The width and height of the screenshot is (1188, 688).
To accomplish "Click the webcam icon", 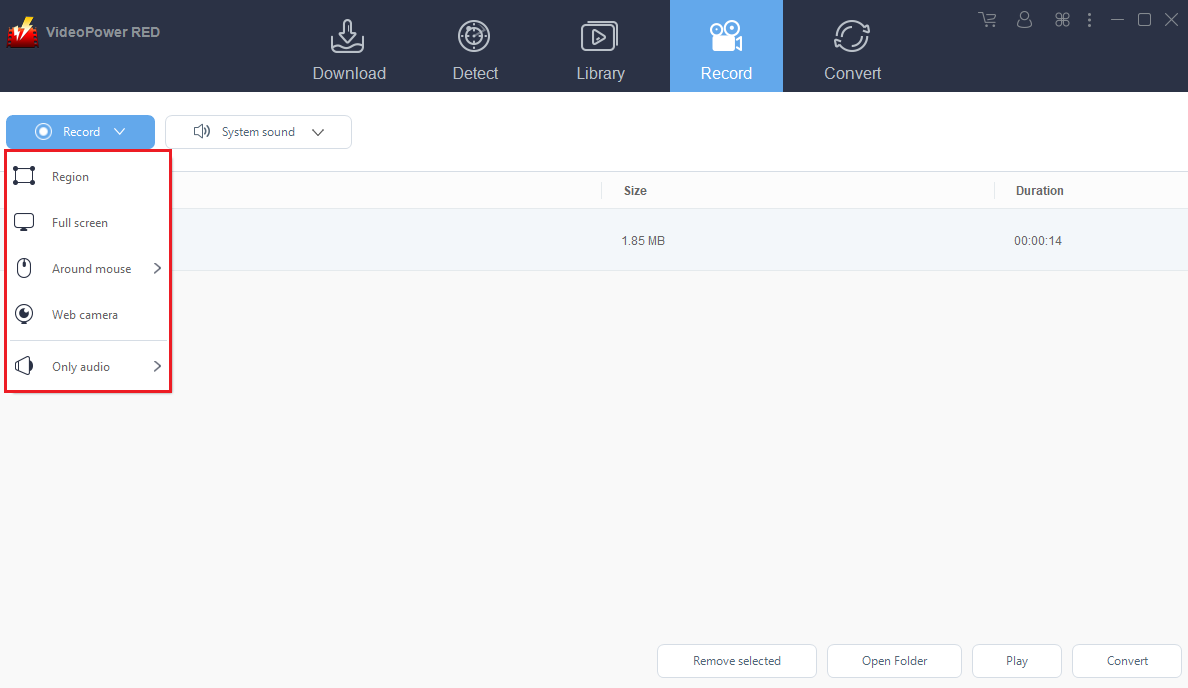I will pyautogui.click(x=24, y=314).
